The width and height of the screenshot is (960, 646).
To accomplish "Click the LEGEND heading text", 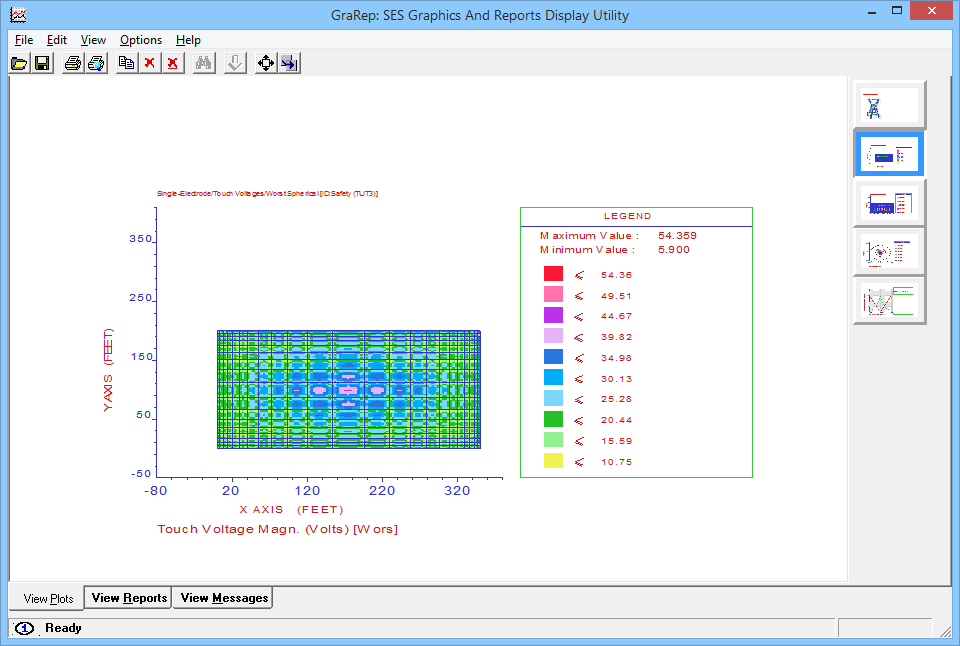I will (628, 216).
